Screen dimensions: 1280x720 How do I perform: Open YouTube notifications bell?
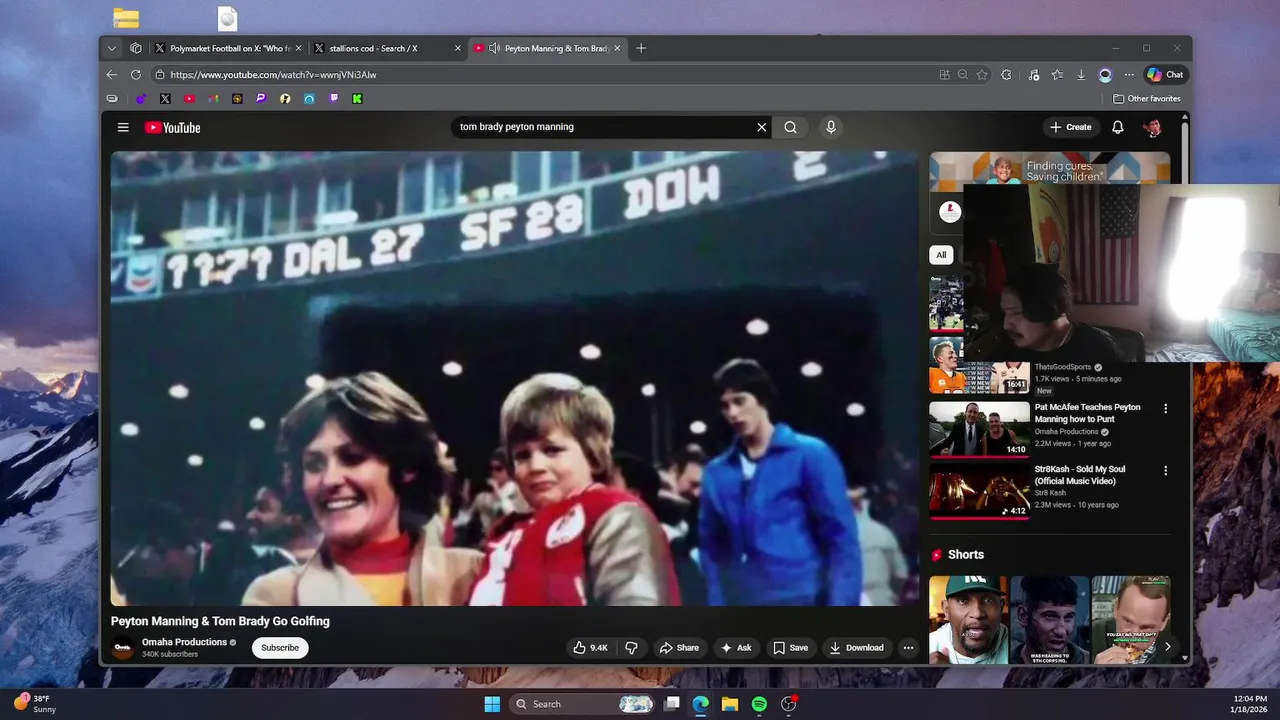click(1118, 127)
